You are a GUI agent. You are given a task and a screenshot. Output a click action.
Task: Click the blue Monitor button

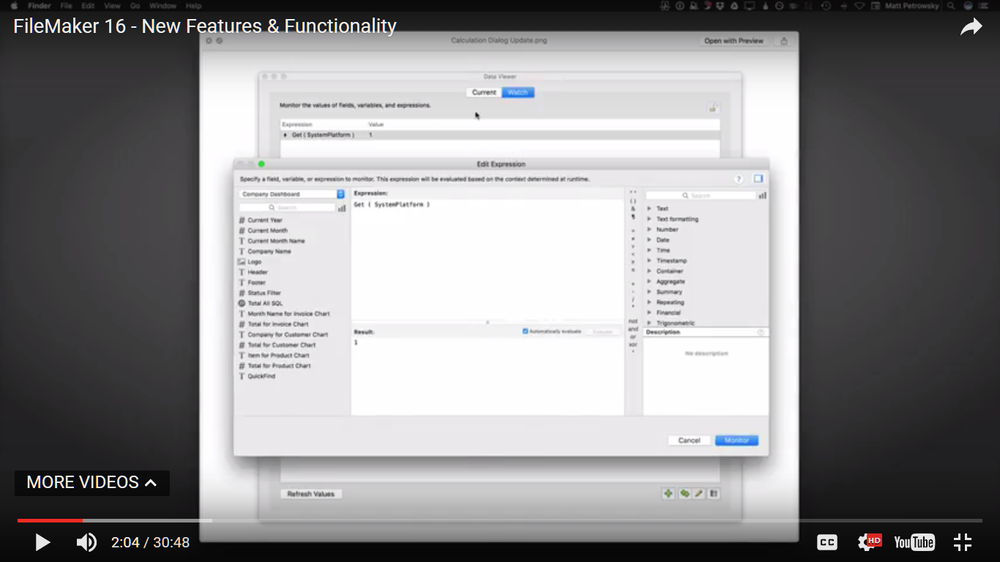point(737,441)
